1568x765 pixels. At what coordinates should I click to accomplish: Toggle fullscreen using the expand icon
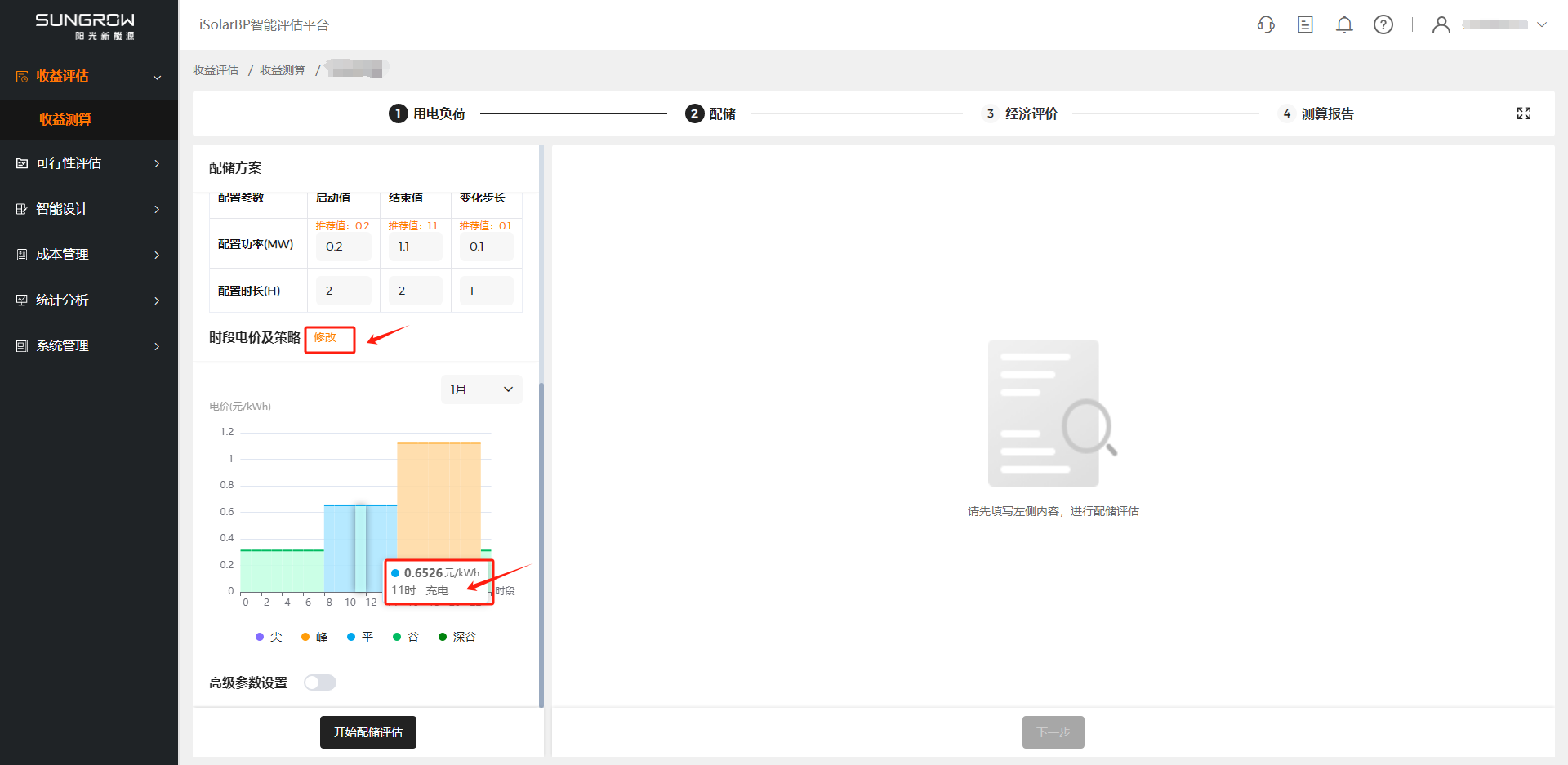pyautogui.click(x=1524, y=113)
